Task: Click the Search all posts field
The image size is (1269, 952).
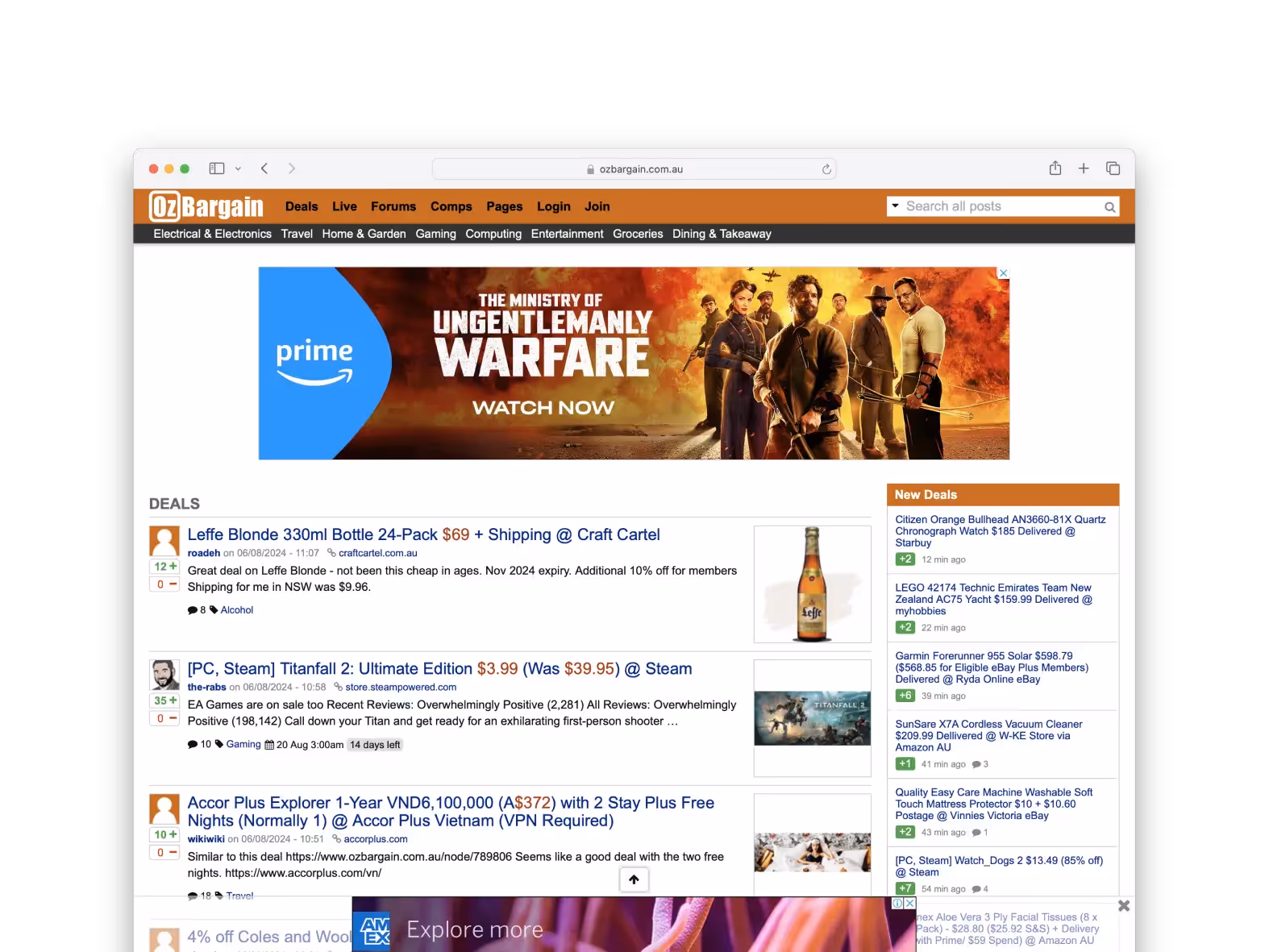Action: click(x=1002, y=206)
